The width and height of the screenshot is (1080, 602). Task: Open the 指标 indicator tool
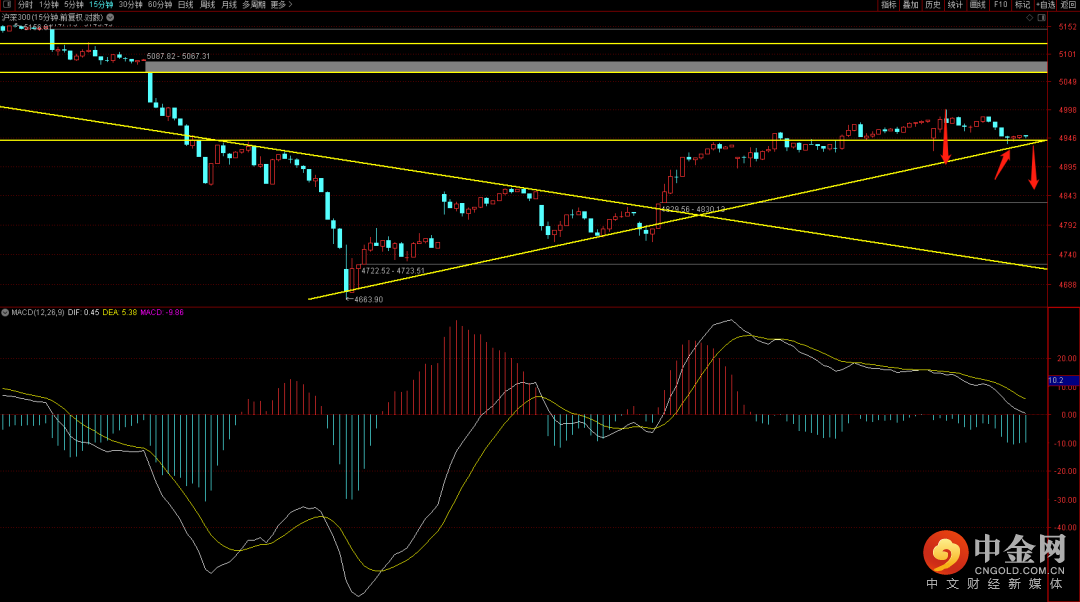(x=888, y=5)
